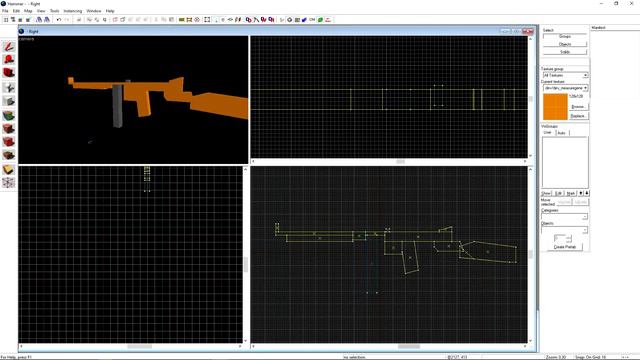Toggle helpers visibility in toolbar
640x360 pixels.
(x=289, y=20)
